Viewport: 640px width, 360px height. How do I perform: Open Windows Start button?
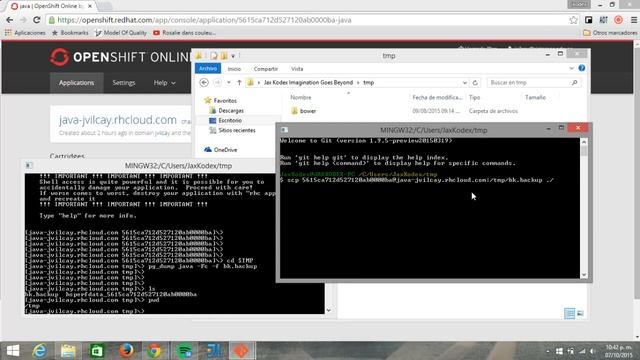[13, 351]
